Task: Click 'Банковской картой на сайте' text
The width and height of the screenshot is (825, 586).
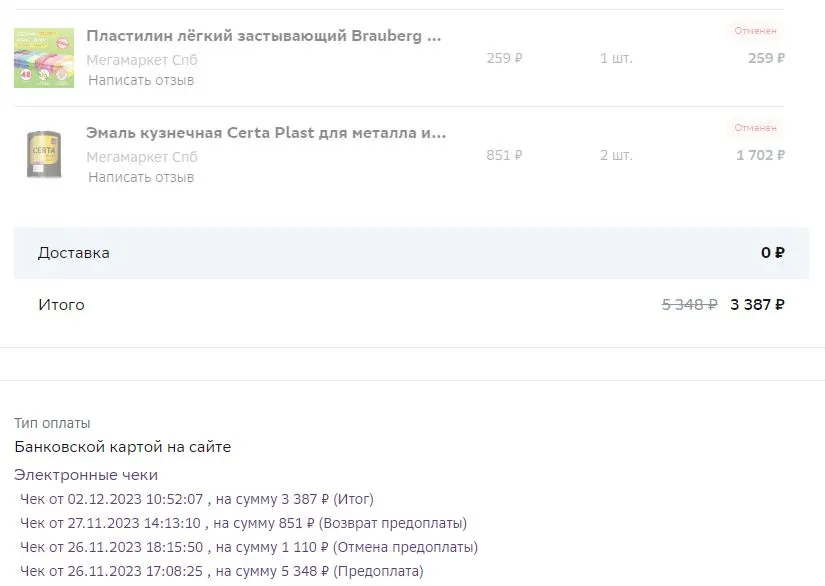Action: coord(123,447)
